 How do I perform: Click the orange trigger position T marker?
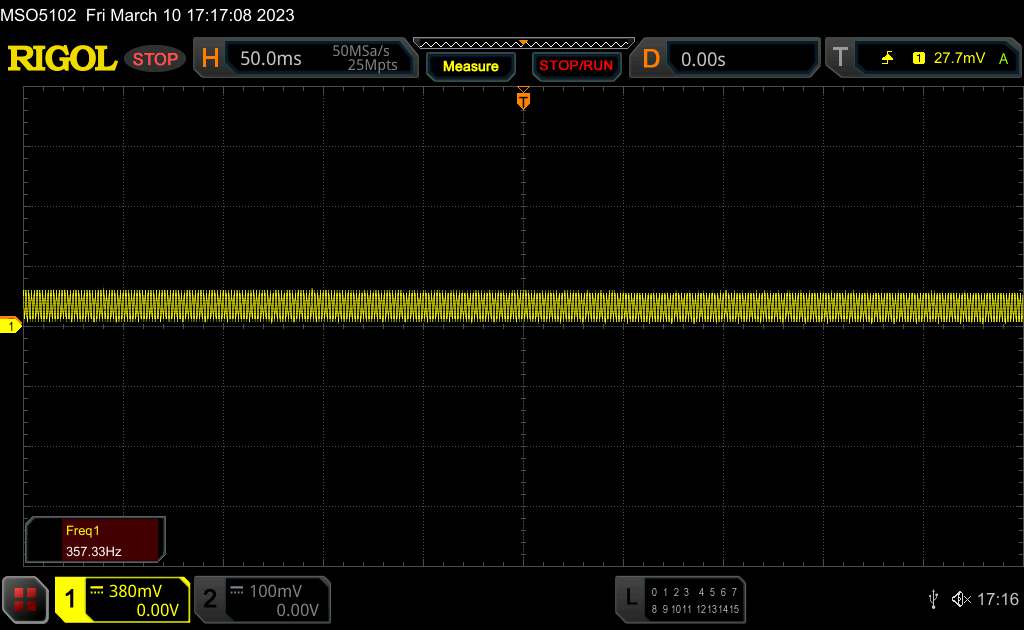(523, 100)
